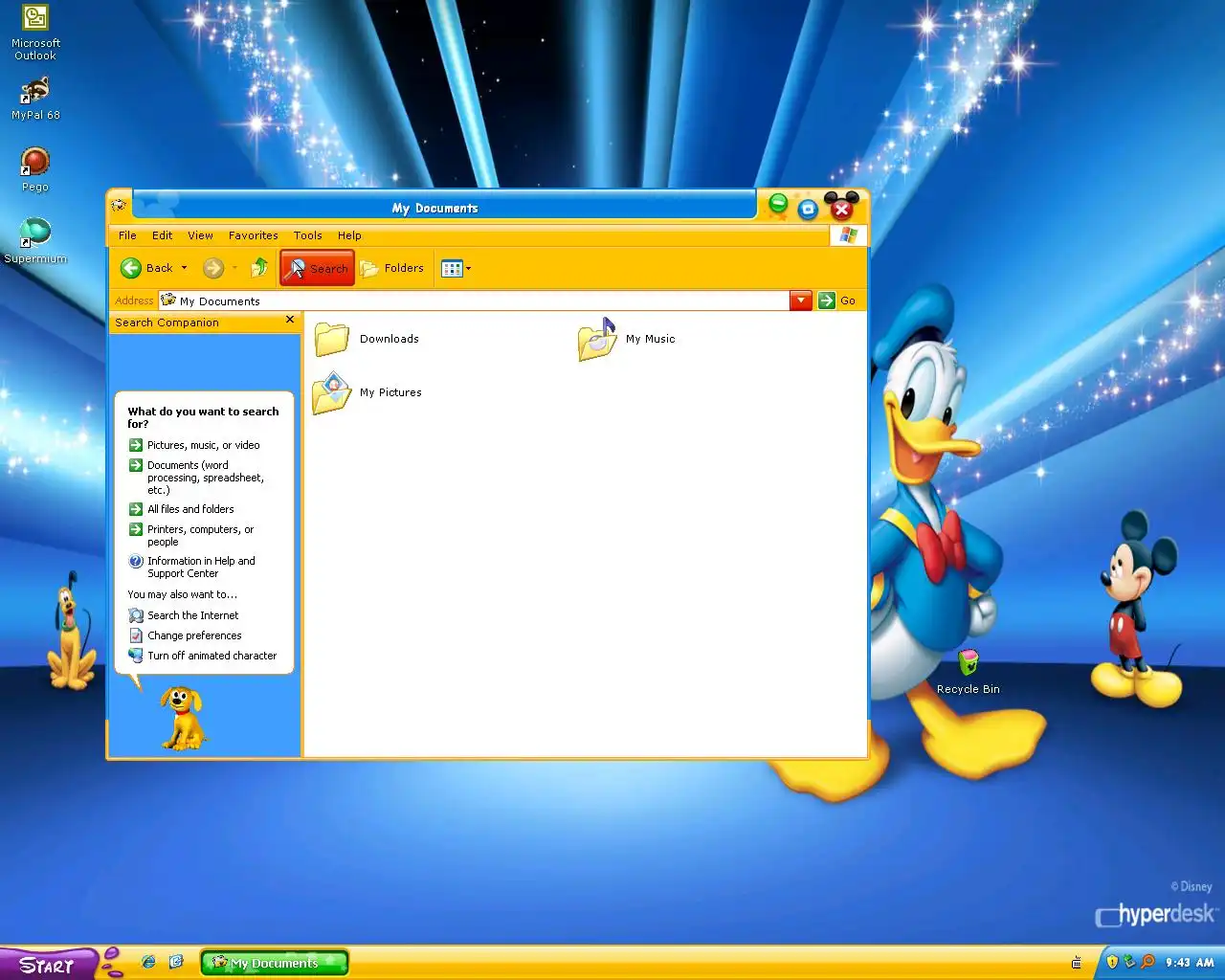The image size is (1225, 980).
Task: Select the Supermium desktop shortcut
Action: (x=35, y=239)
